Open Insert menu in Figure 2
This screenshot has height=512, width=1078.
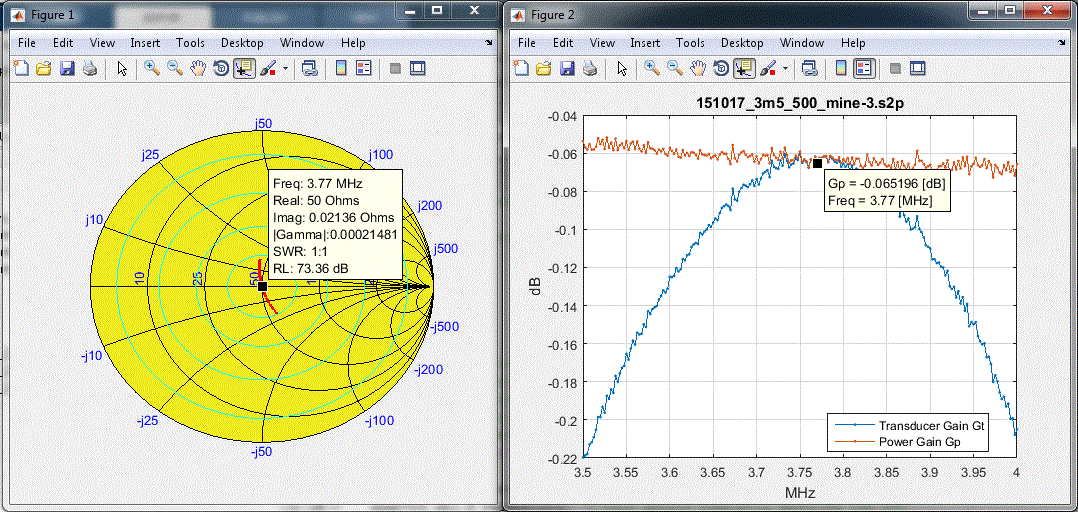tap(645, 43)
